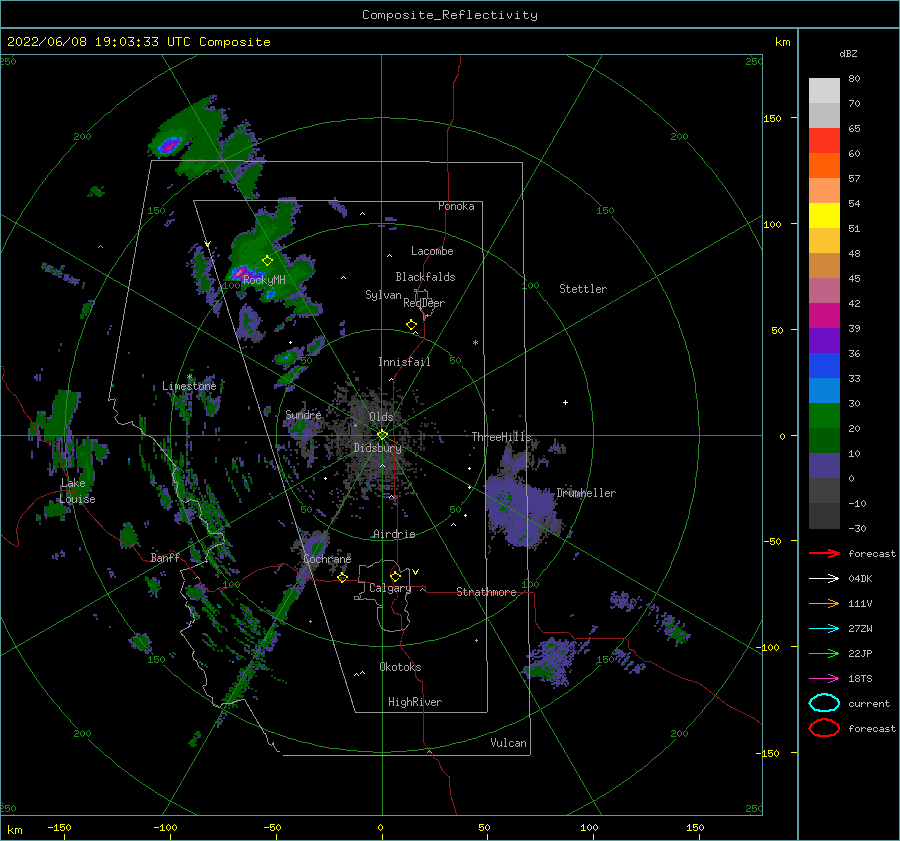Viewport: 900px width, 841px height.
Task: Click the Blackfalds label
Action: tap(425, 277)
